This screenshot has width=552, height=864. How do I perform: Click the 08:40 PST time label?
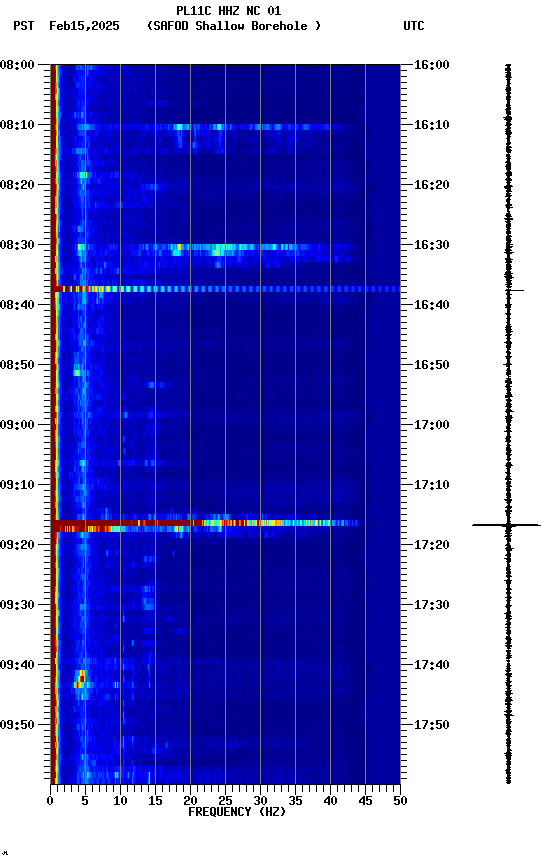coord(17,305)
